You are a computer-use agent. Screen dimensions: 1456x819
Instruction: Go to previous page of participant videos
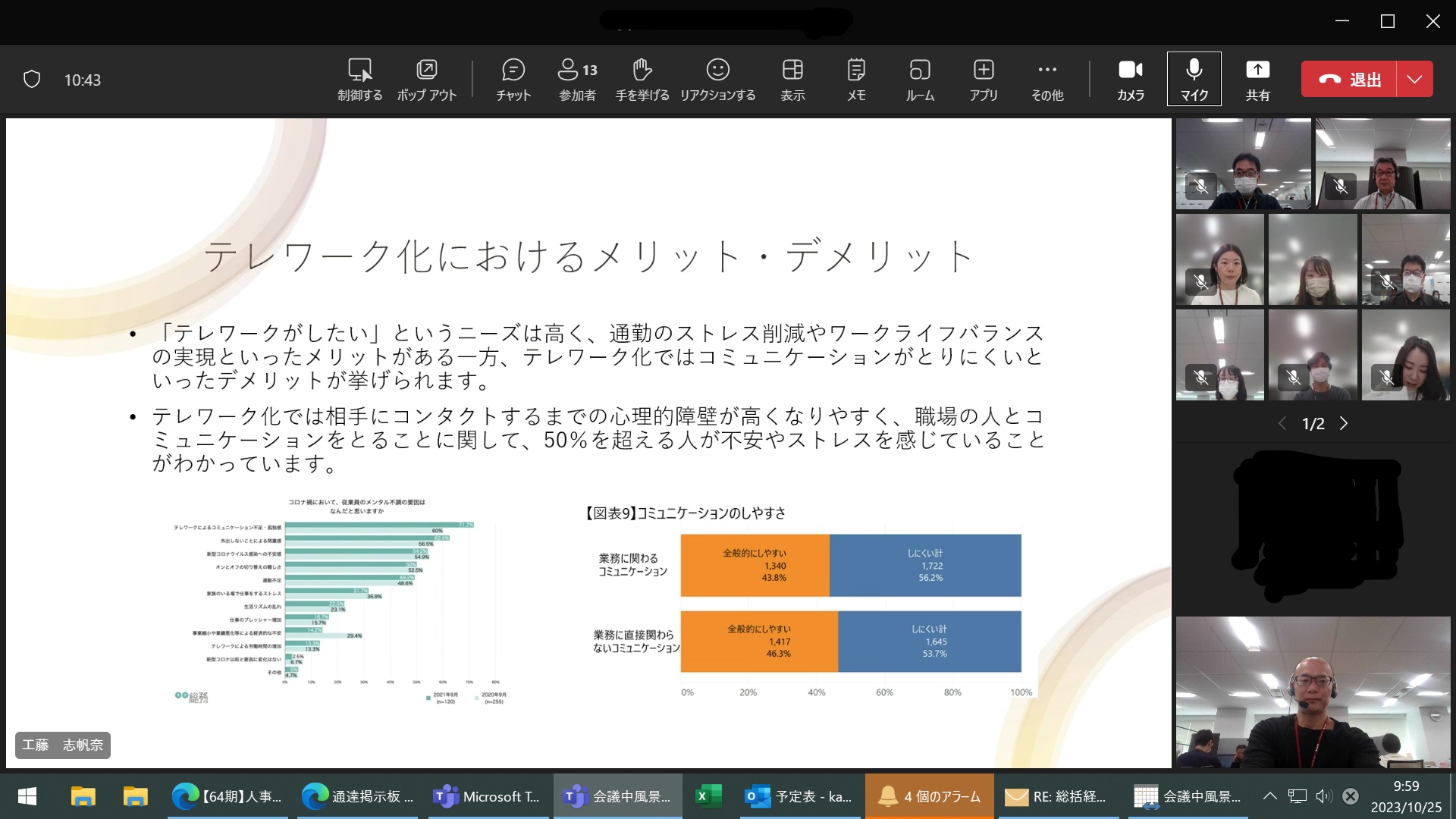1282,423
